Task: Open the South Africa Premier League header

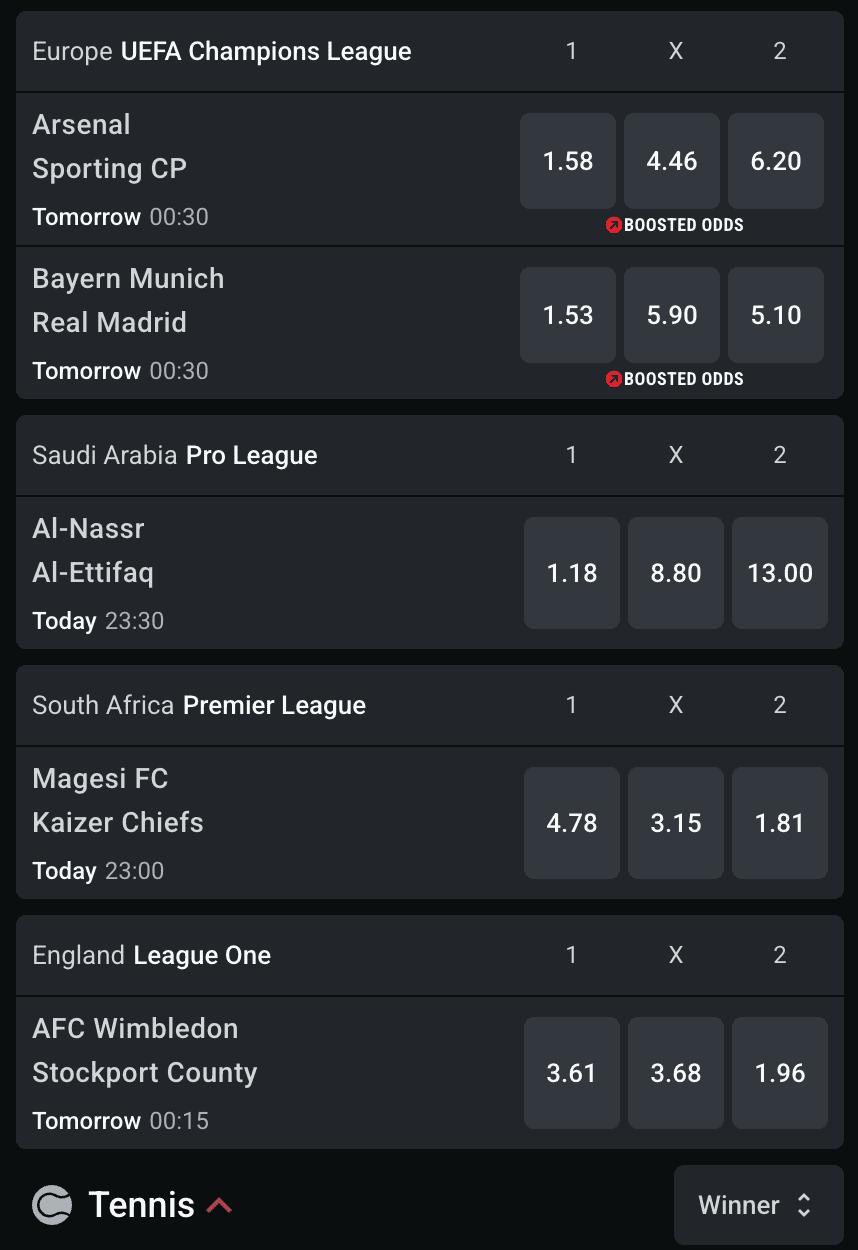Action: point(199,706)
